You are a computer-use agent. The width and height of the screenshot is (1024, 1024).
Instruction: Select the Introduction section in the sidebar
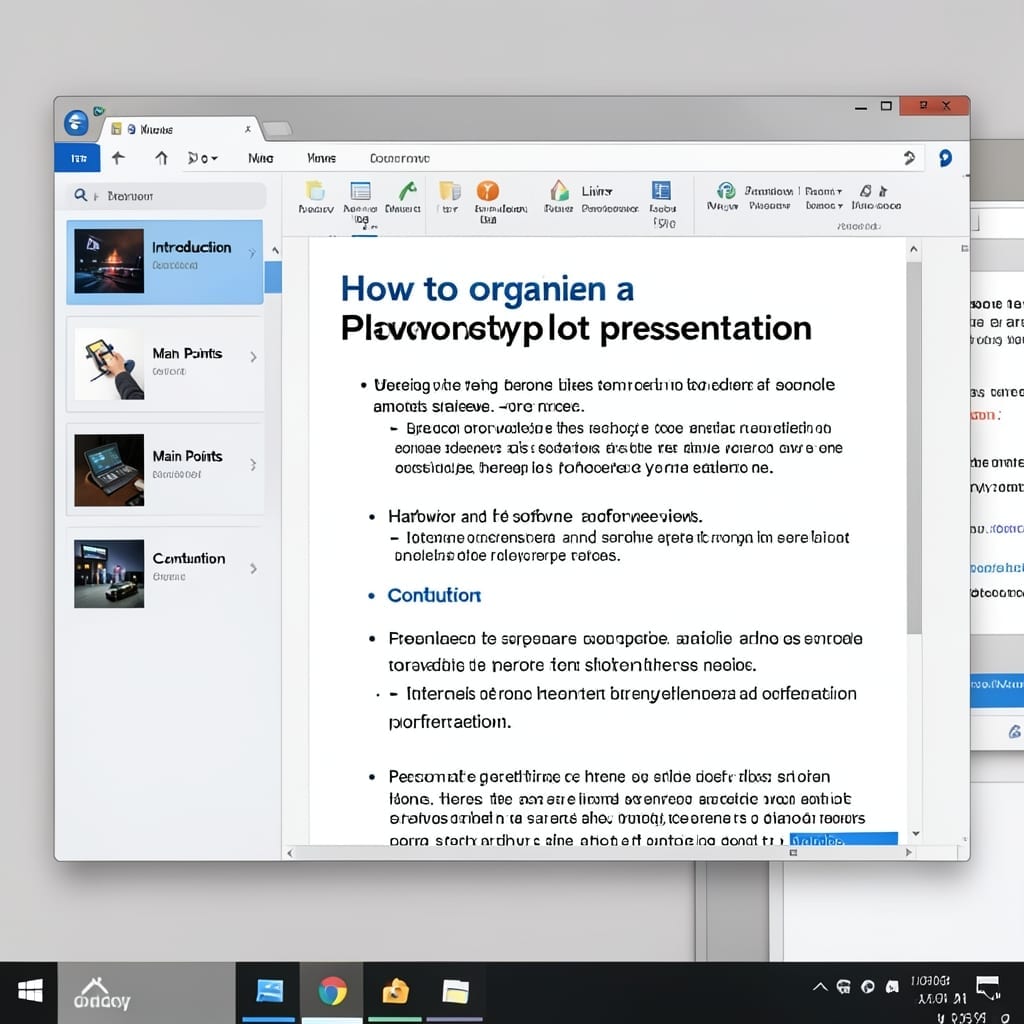tap(165, 262)
